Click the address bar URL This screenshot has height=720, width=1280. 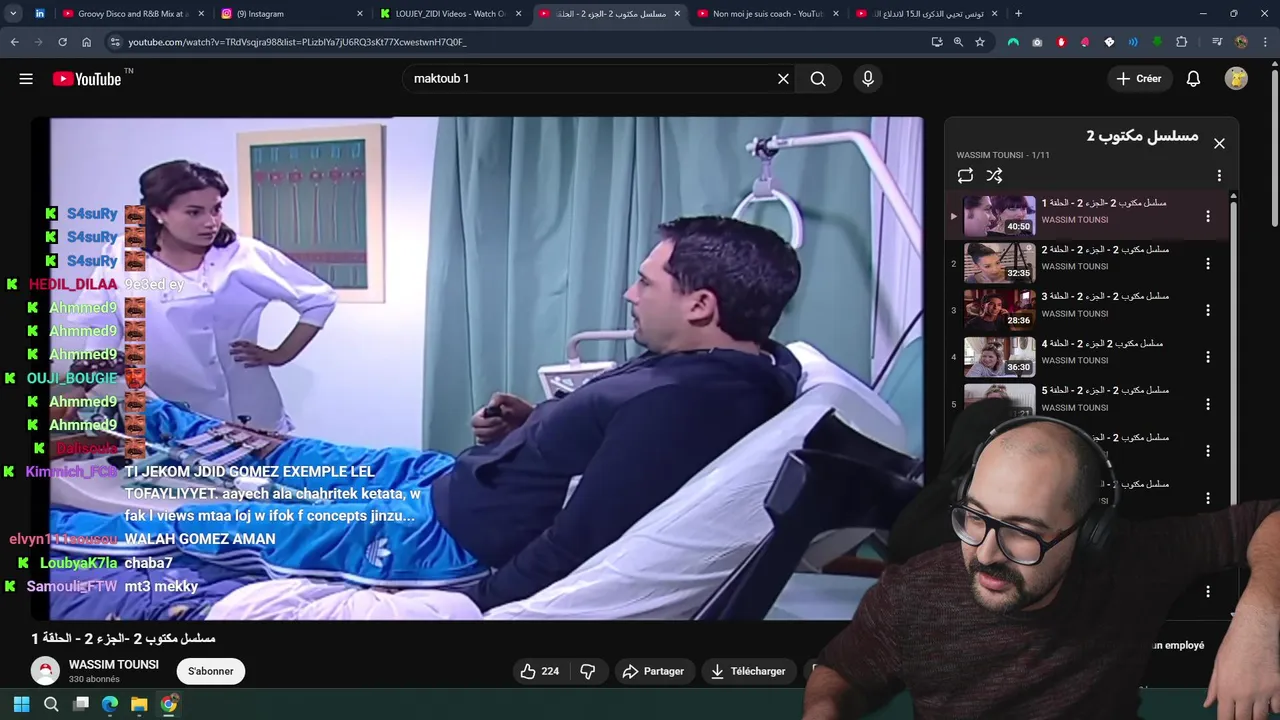coord(297,42)
